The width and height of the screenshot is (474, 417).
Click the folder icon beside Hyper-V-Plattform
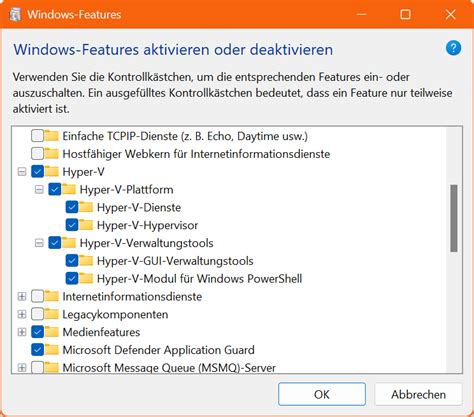click(x=69, y=189)
